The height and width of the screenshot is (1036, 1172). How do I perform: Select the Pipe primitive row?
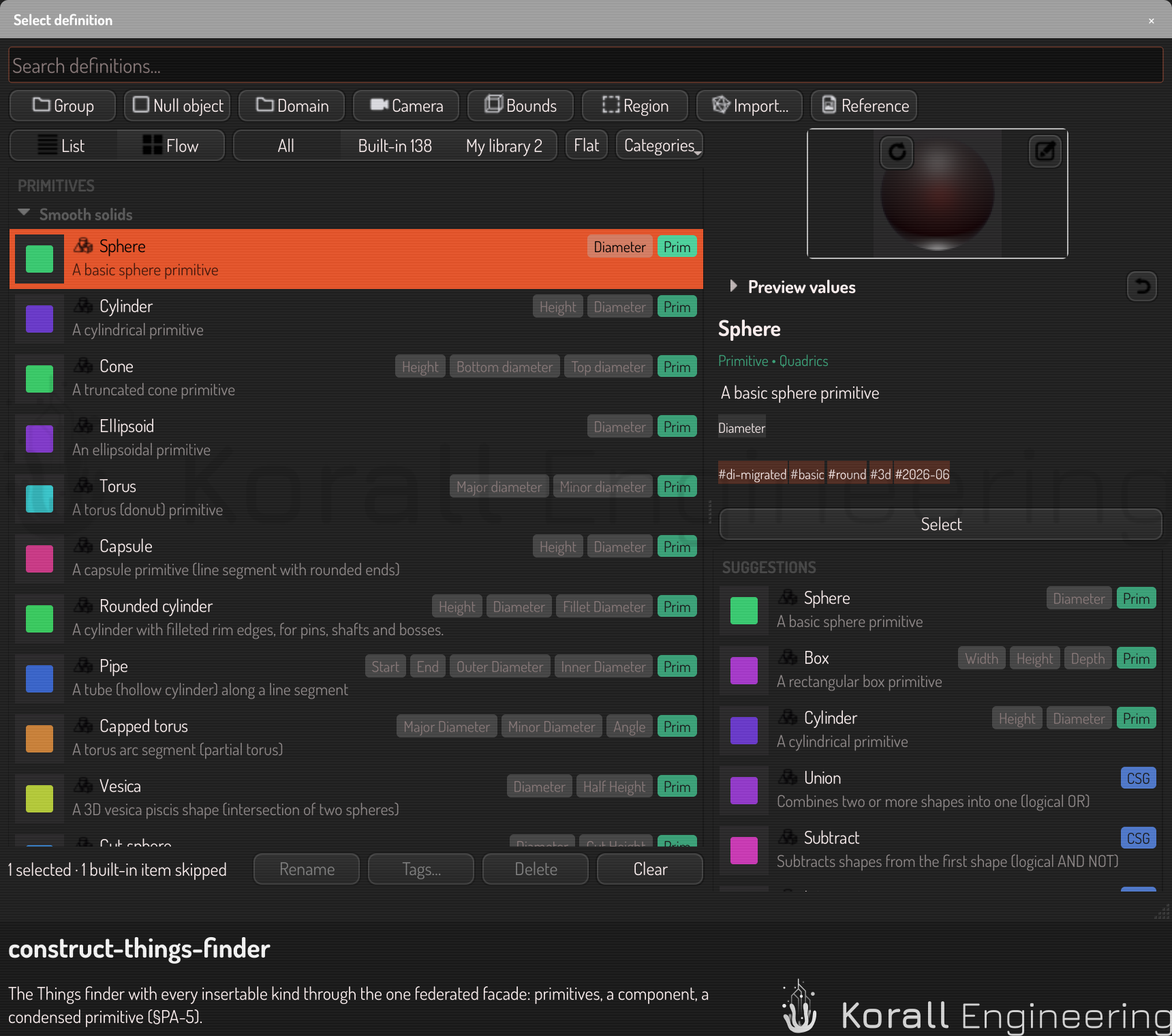(356, 678)
